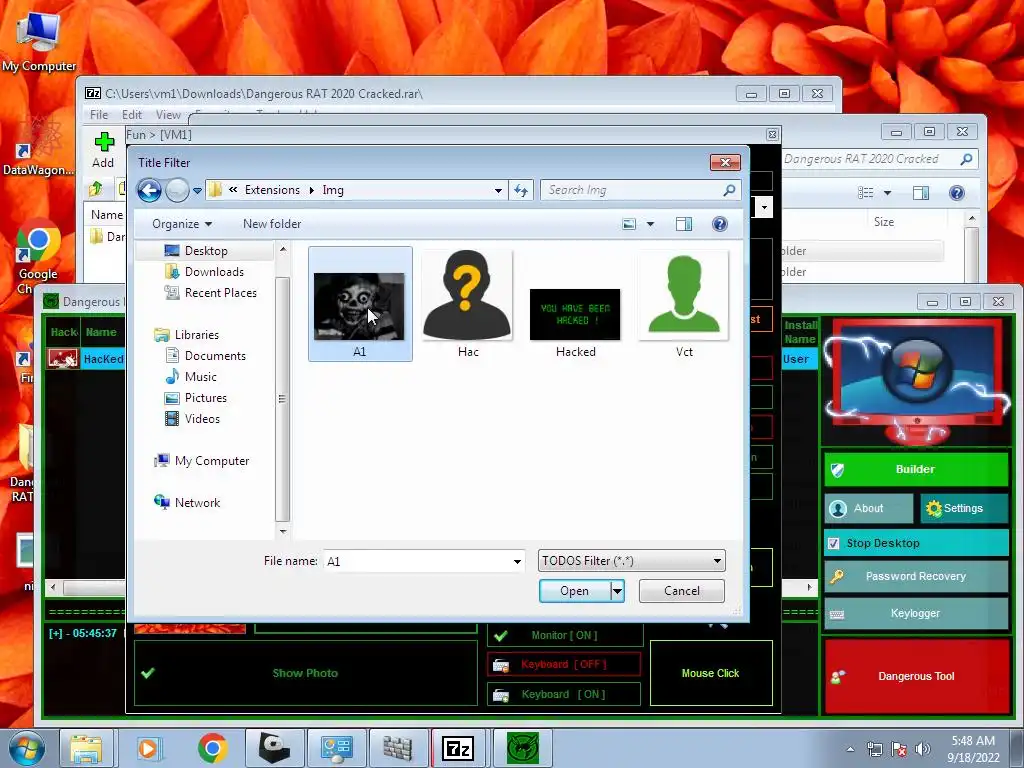The width and height of the screenshot is (1024, 768).
Task: Open help in the Title Filter dialog
Action: (x=720, y=224)
